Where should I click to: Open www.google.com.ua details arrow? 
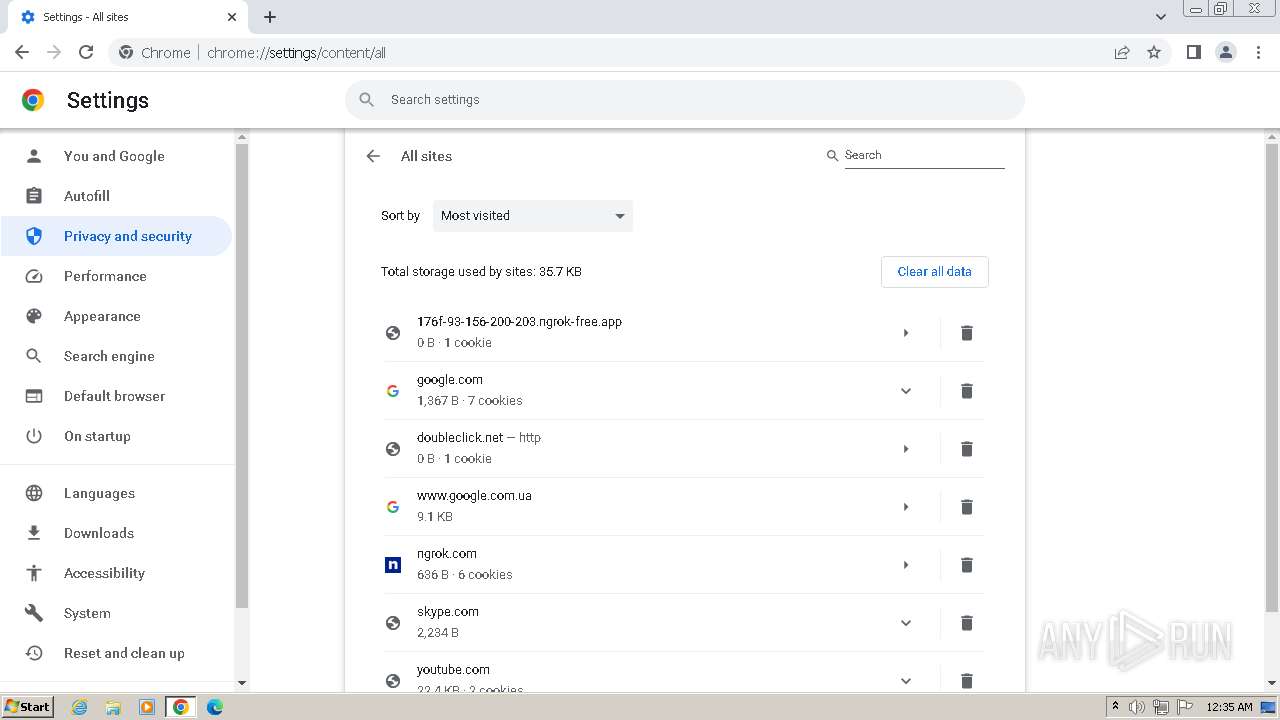(x=906, y=507)
